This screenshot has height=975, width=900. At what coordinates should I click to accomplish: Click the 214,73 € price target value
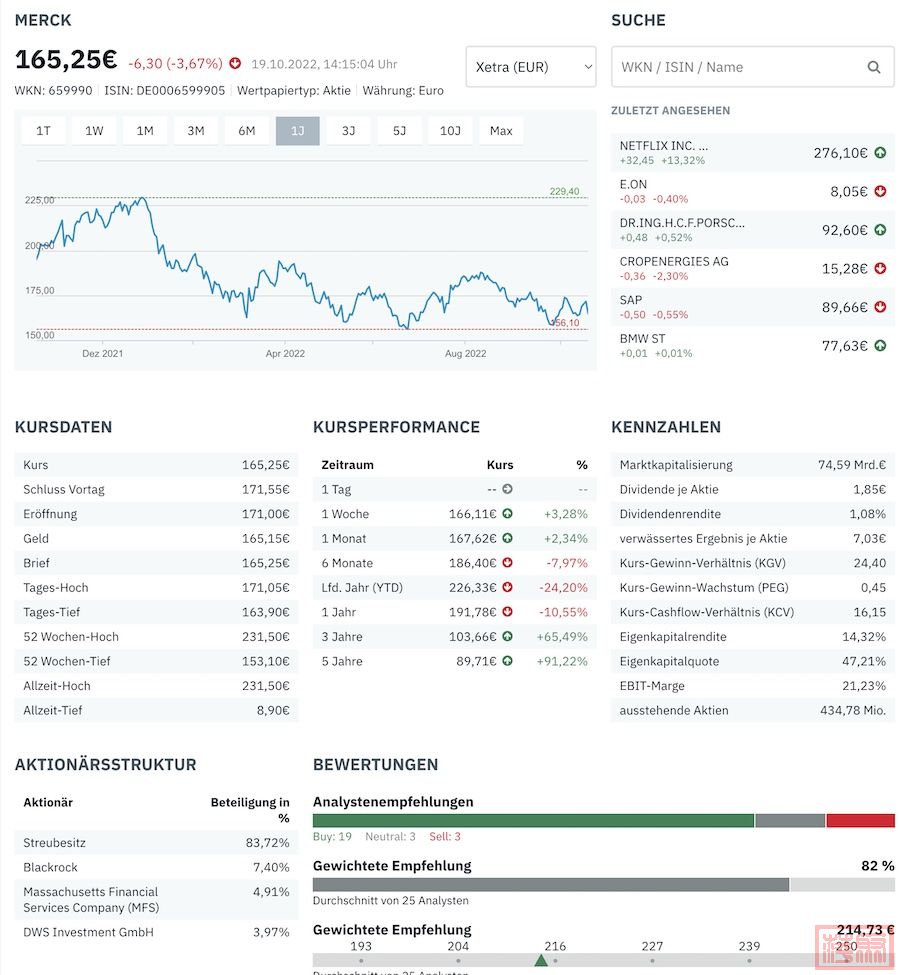coord(865,930)
